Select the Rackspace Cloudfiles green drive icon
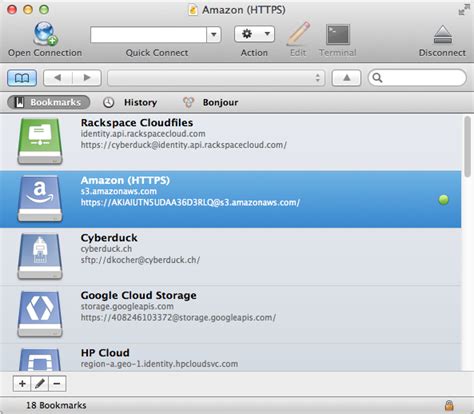The image size is (474, 414). pyautogui.click(x=40, y=141)
